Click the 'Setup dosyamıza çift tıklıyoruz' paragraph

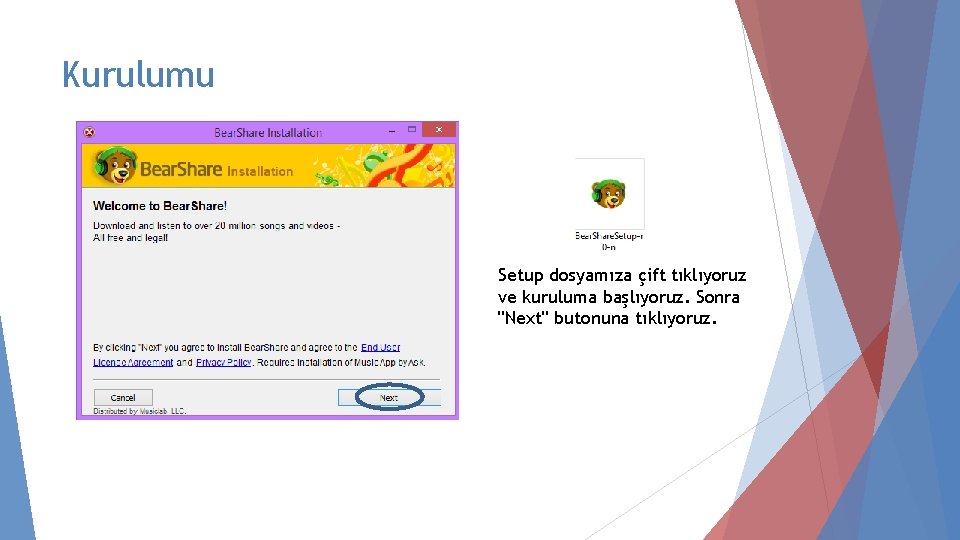(622, 297)
